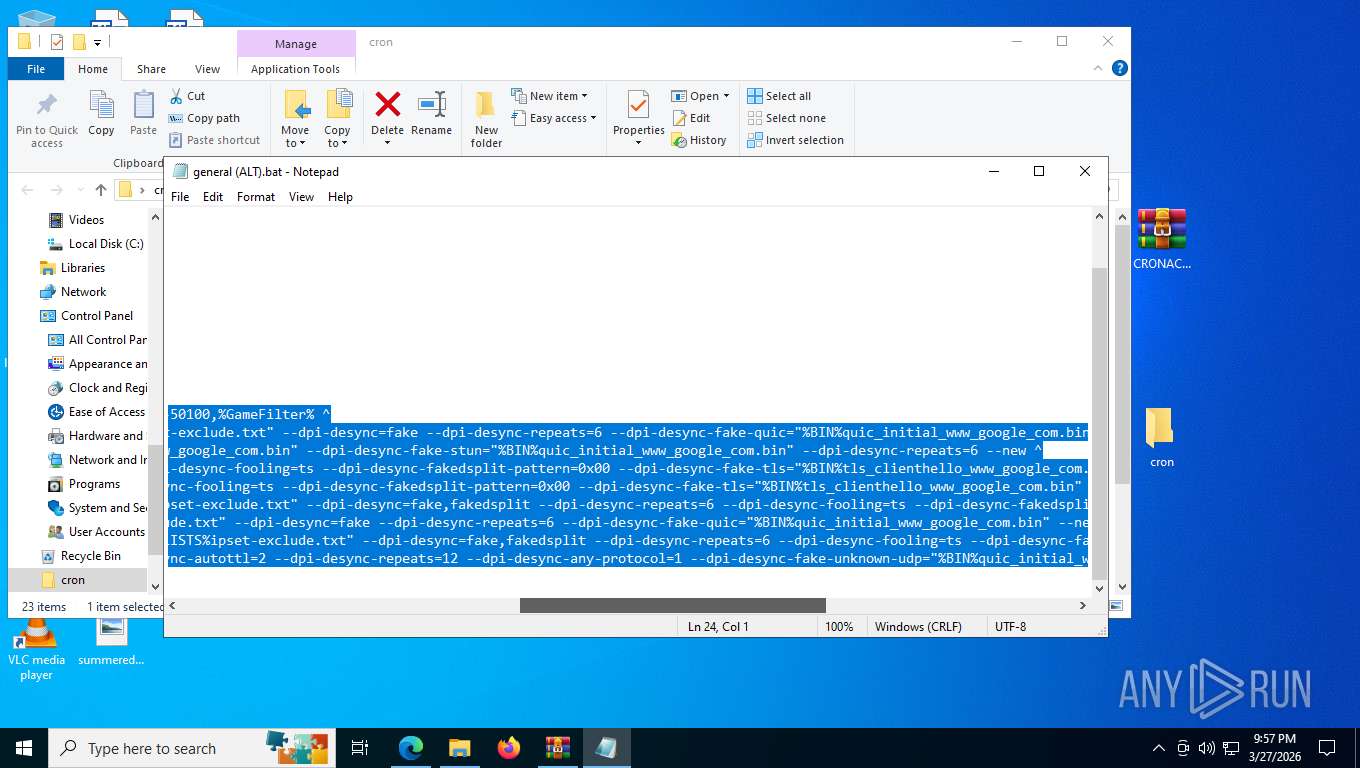Select Videos in navigation pane
Viewport: 1360px width, 768px height.
pos(86,220)
